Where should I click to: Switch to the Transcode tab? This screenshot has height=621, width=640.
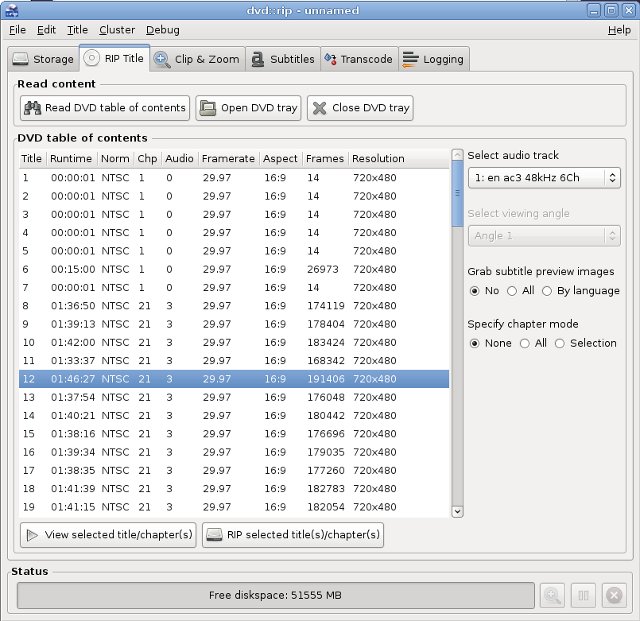click(x=359, y=59)
